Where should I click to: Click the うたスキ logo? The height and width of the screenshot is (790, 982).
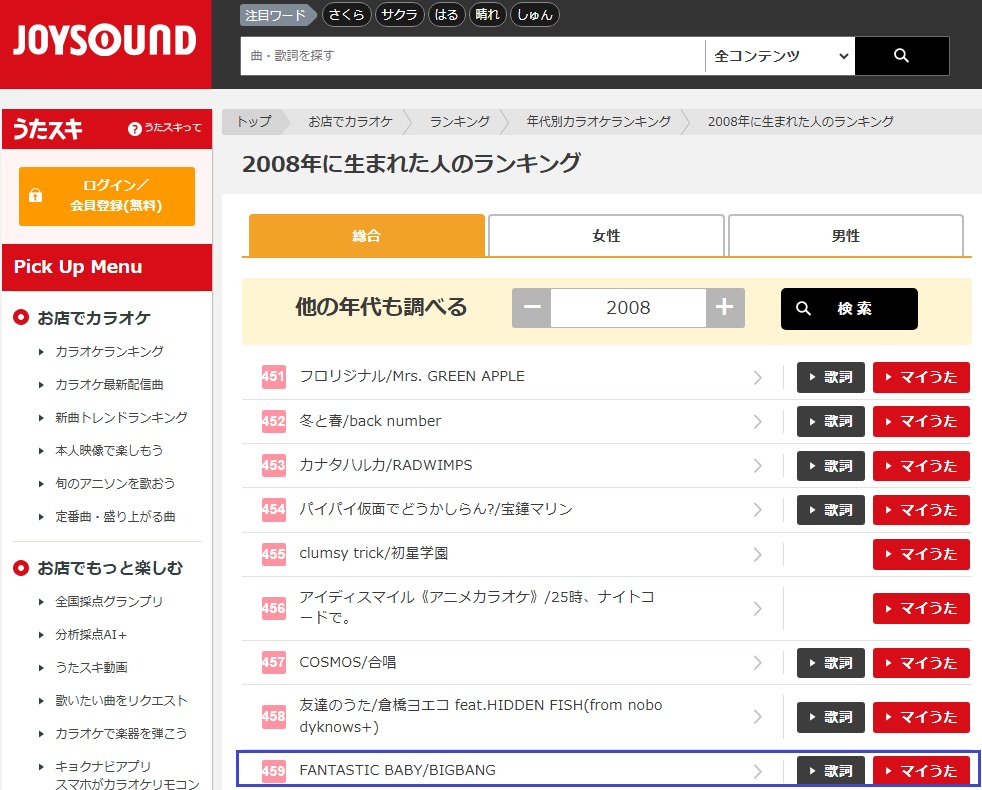[x=48, y=129]
